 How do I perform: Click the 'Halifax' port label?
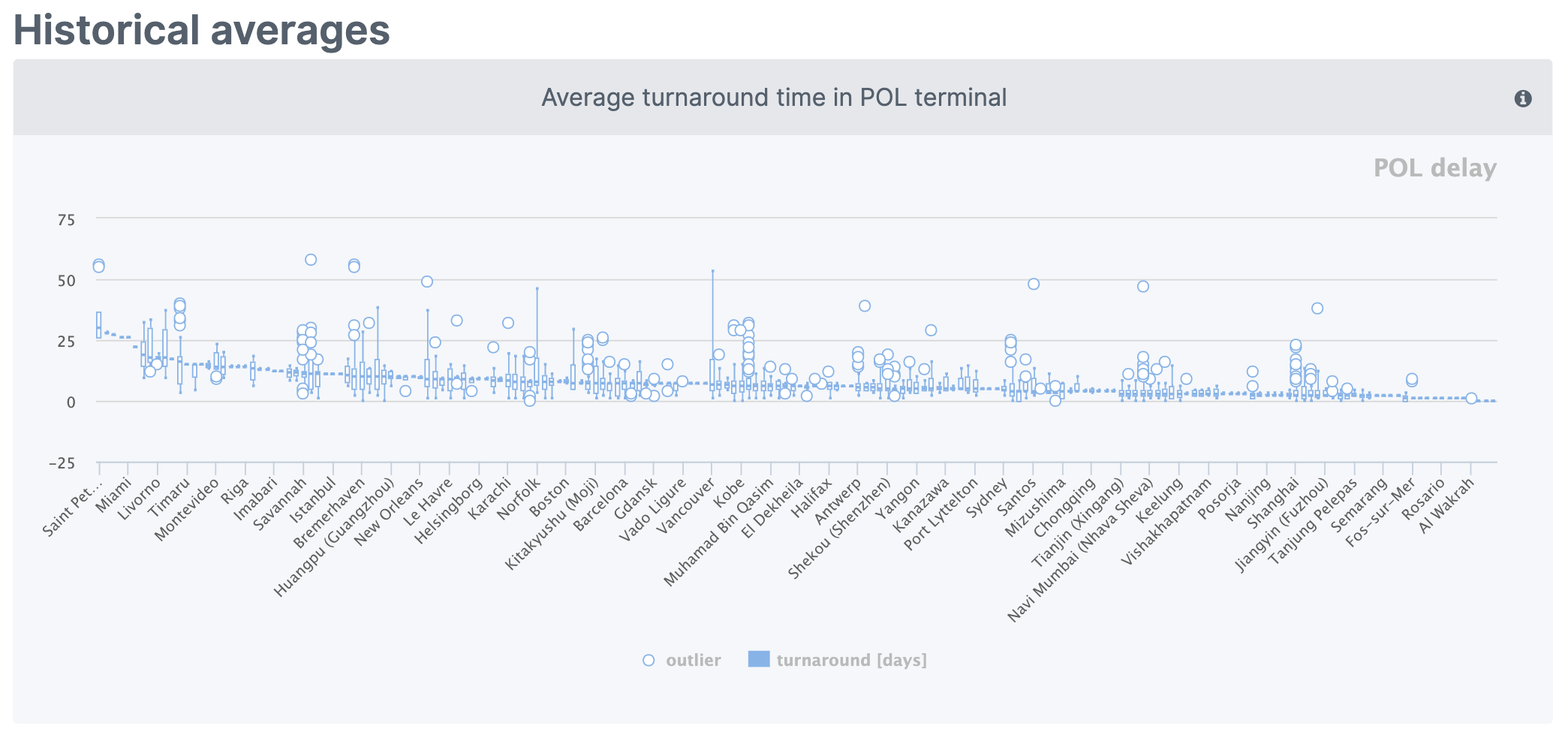click(813, 499)
